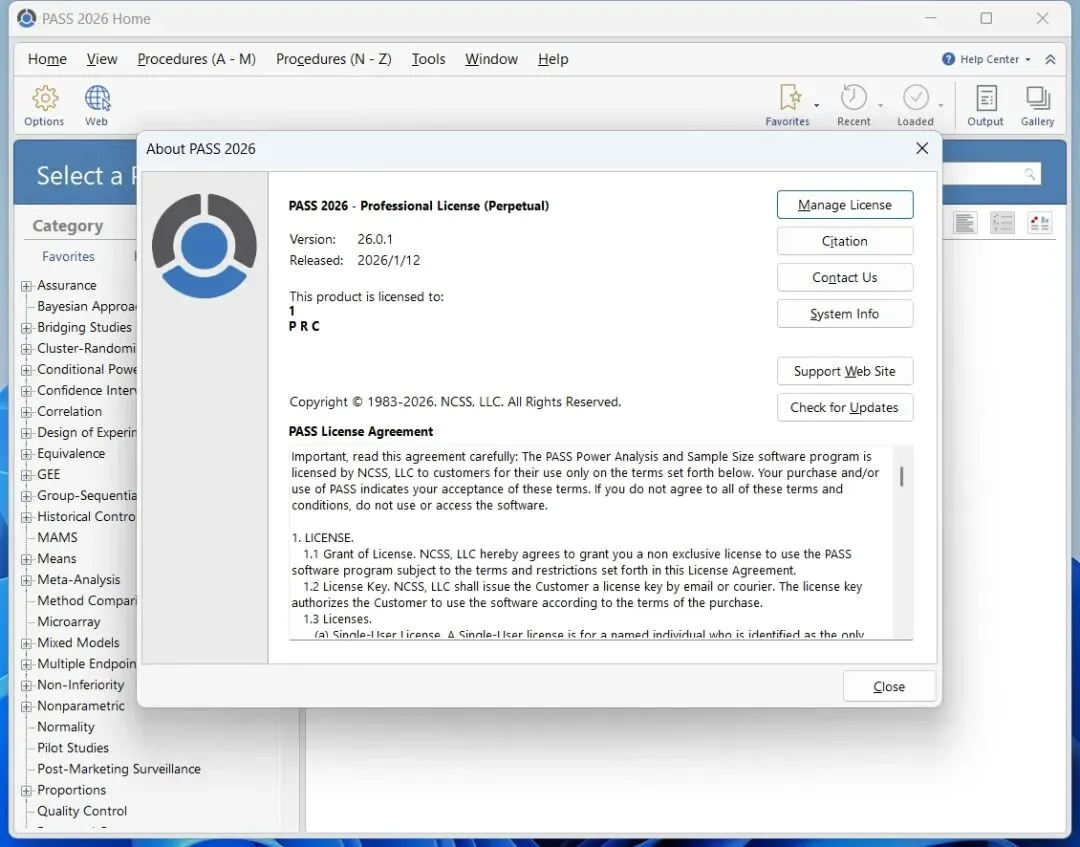Viewport: 1080px width, 847px height.
Task: Select the Favorites tab under Category
Action: [68, 256]
